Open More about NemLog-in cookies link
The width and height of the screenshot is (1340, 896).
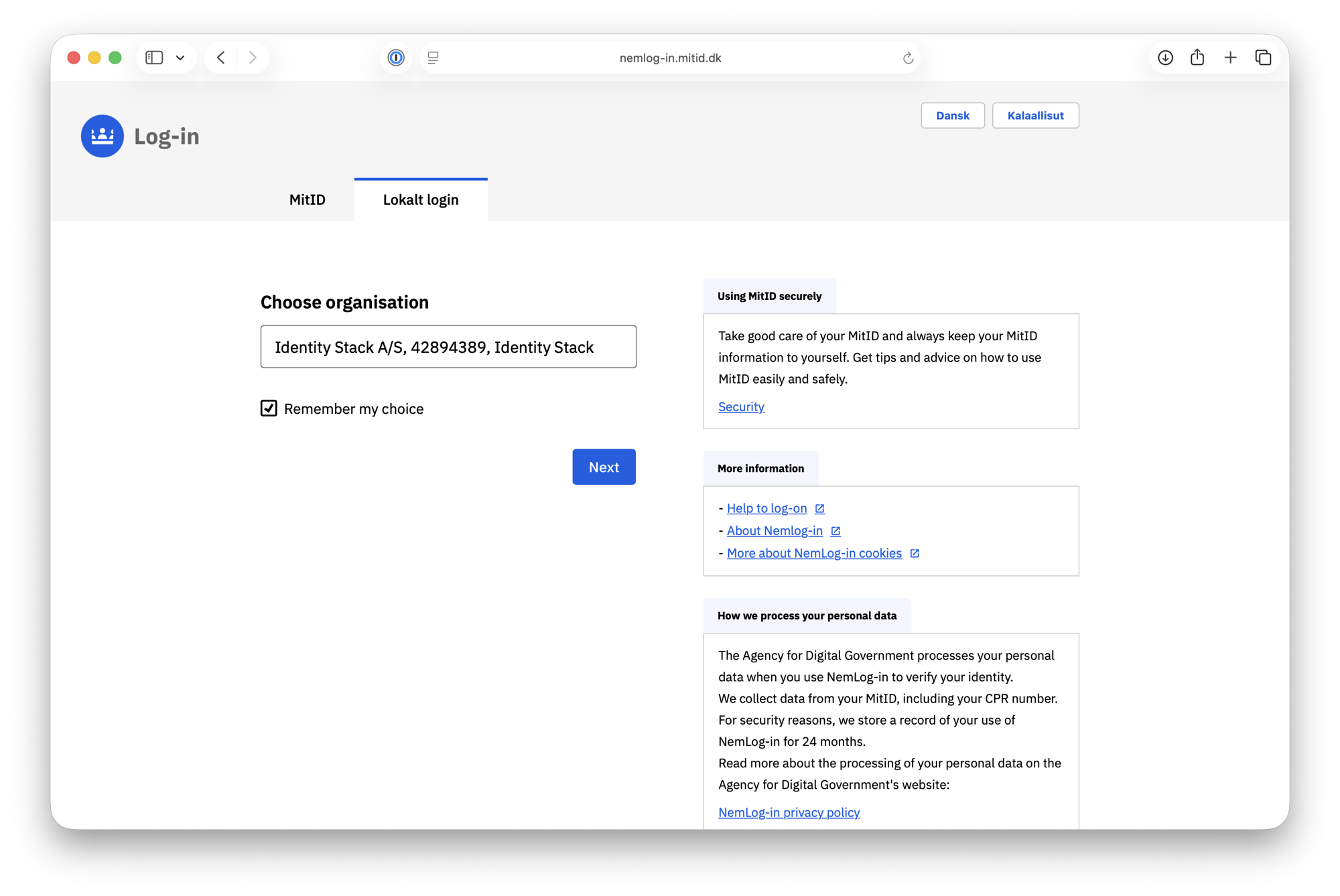(814, 553)
